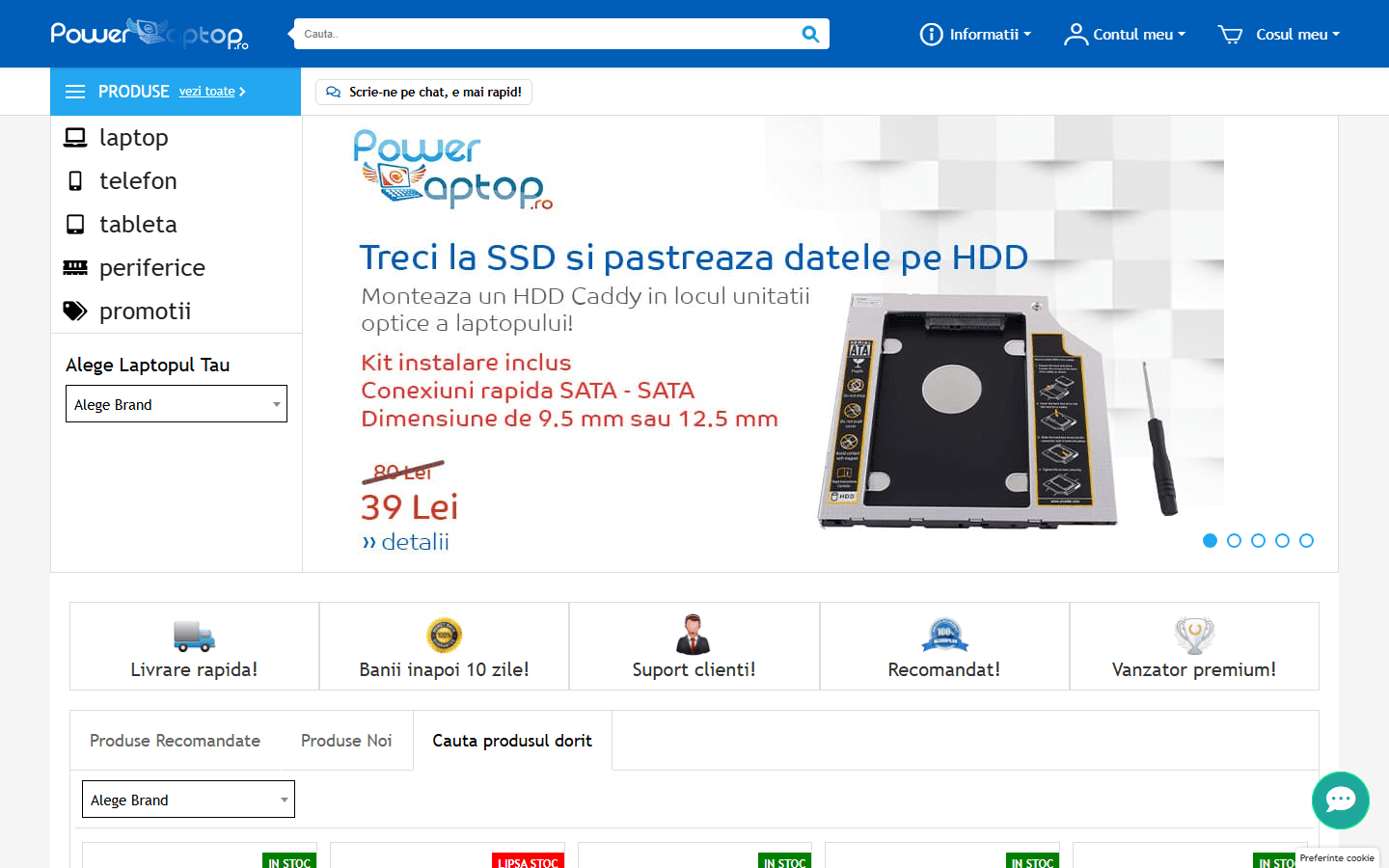Click the PowerLaptop logo in banner

pos(452,170)
